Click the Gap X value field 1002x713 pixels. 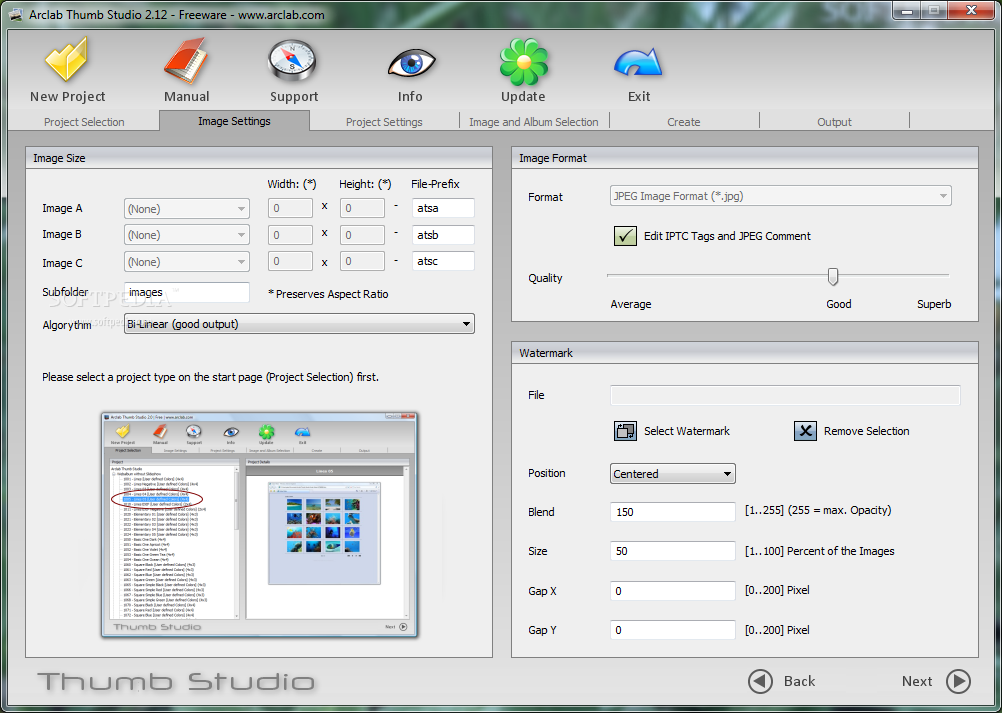click(673, 591)
